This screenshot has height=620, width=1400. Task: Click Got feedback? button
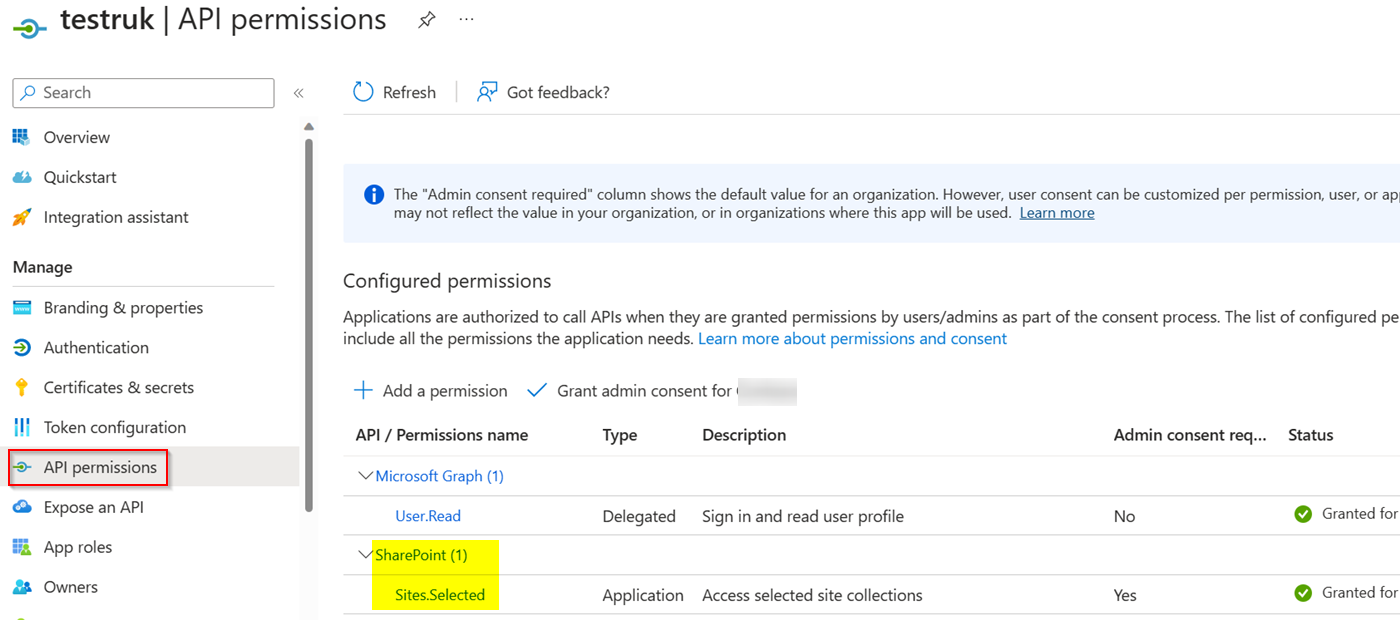tap(543, 92)
